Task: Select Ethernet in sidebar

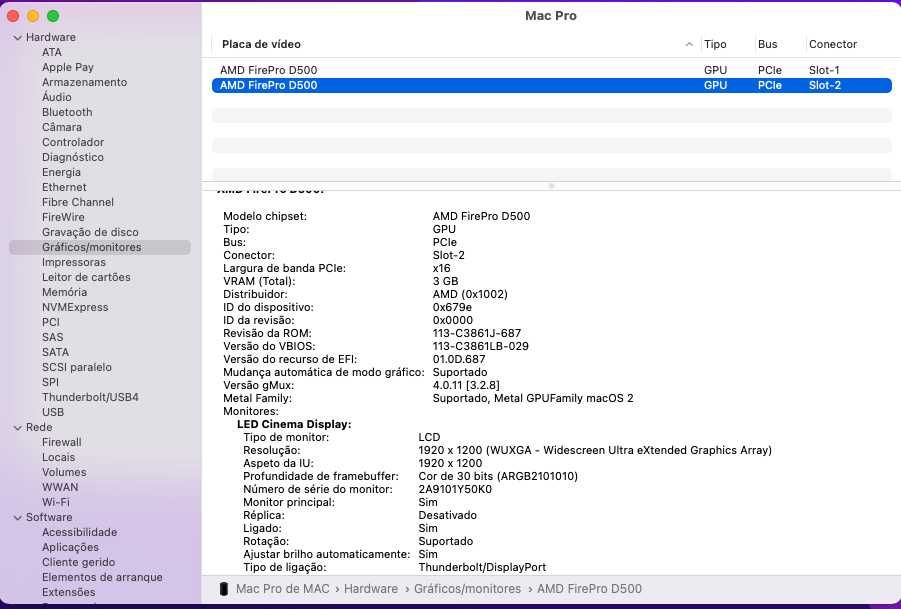Action: tap(64, 187)
